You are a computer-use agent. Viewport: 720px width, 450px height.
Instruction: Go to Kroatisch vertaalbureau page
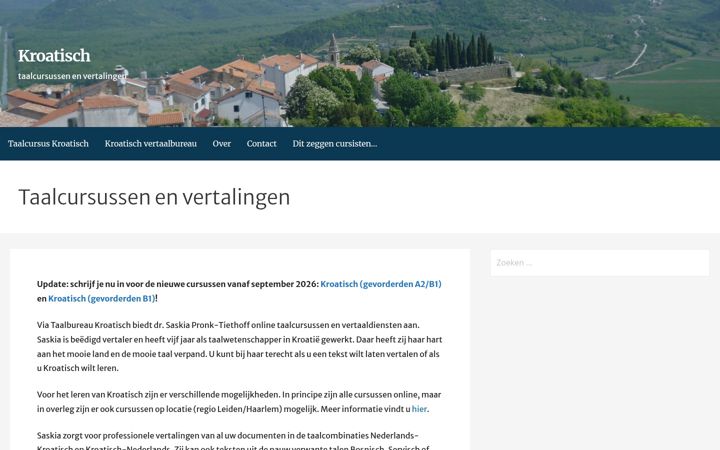point(151,144)
